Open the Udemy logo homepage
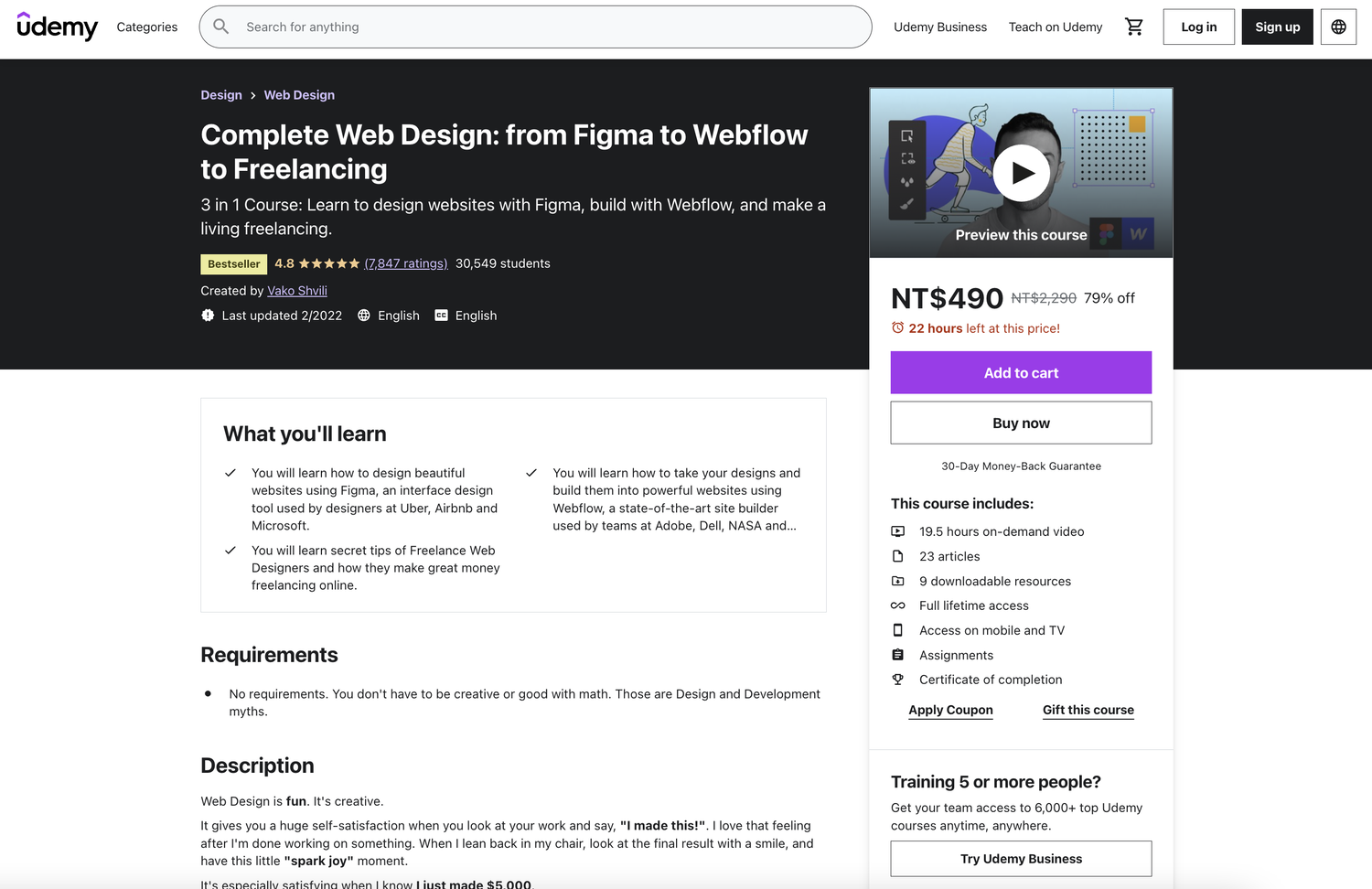The width and height of the screenshot is (1372, 889). coord(57,27)
